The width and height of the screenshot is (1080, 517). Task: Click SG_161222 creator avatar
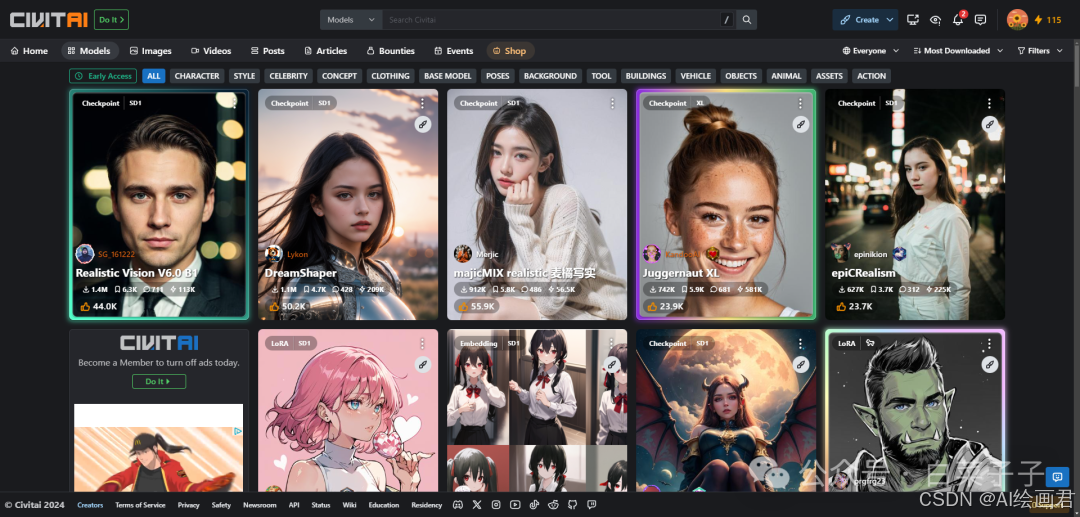click(85, 254)
